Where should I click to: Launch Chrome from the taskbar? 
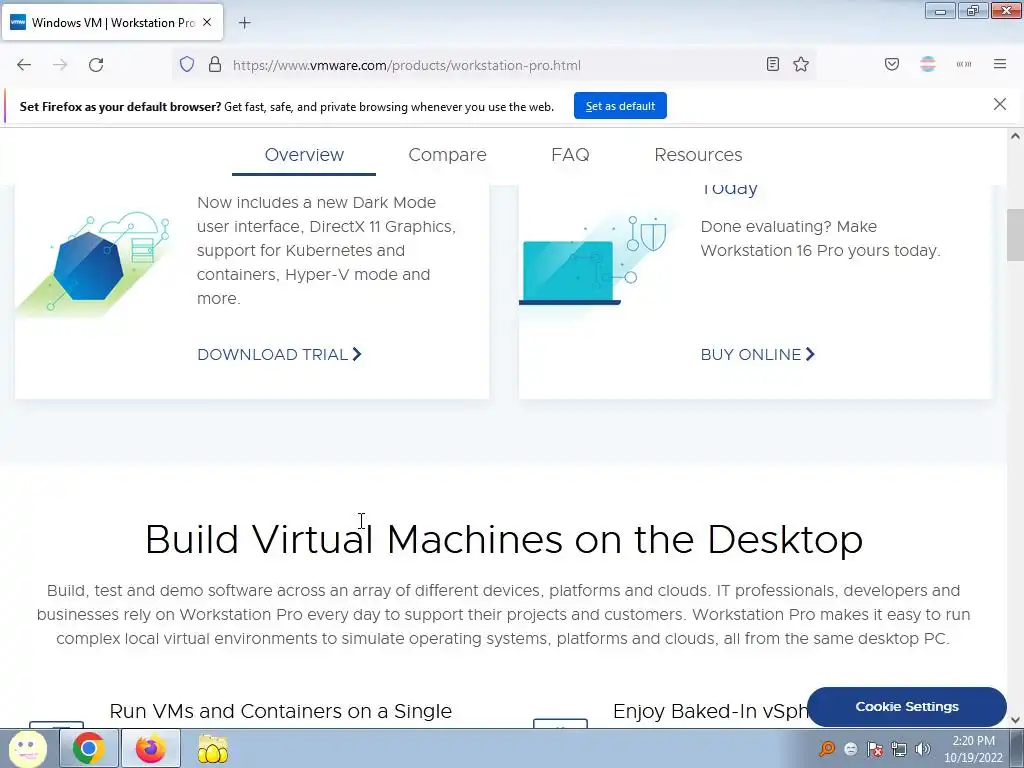pyautogui.click(x=89, y=748)
